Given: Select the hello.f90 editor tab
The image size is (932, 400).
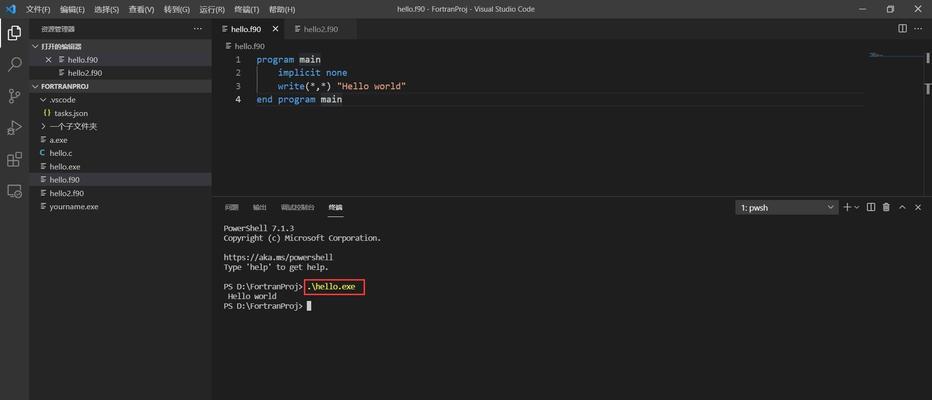Looking at the screenshot, I should click(x=246, y=29).
